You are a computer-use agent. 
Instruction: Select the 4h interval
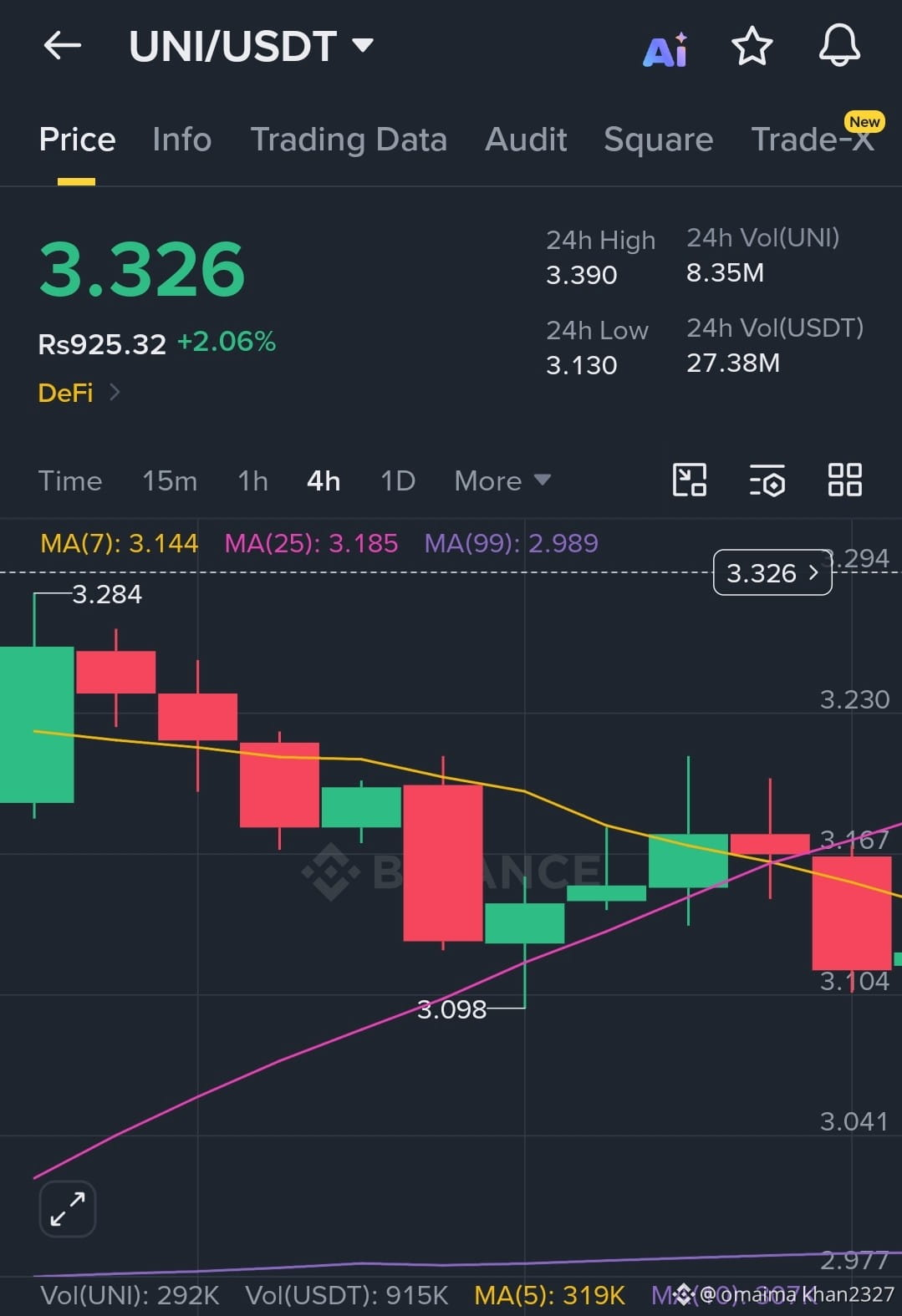tap(324, 481)
